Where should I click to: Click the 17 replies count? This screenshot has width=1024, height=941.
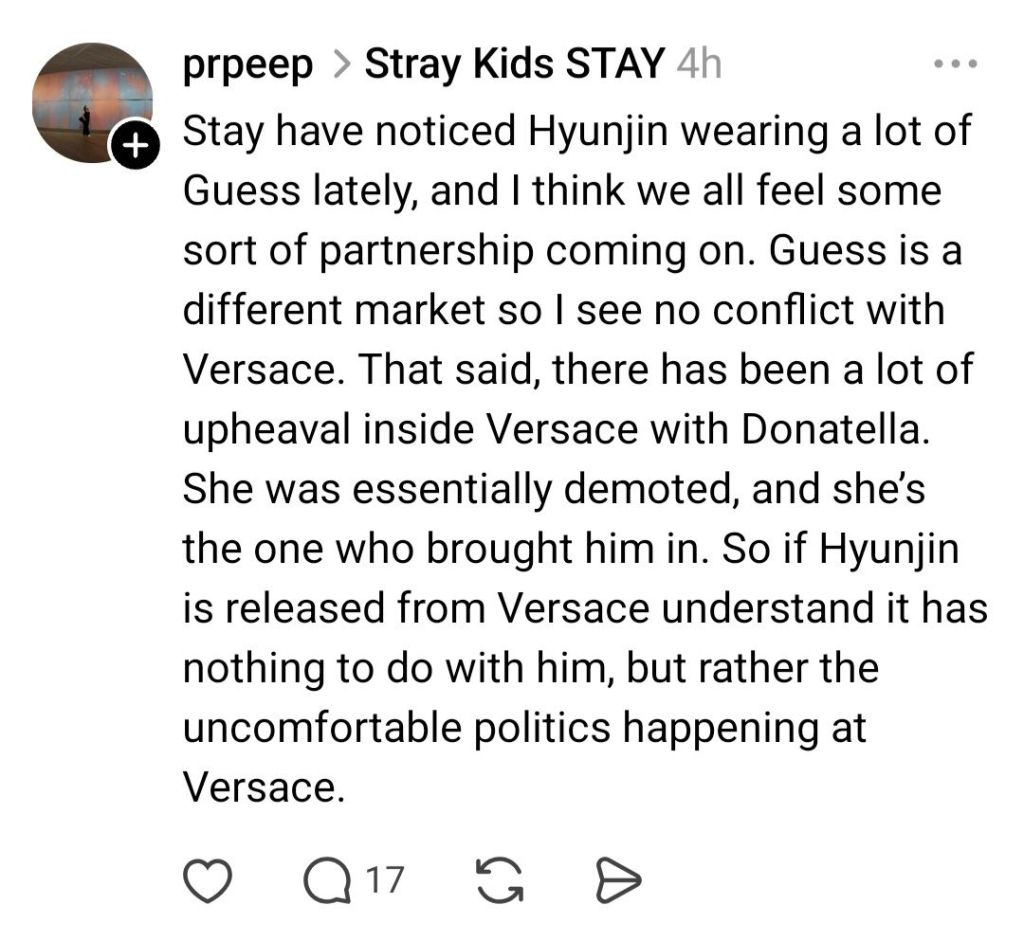click(384, 880)
